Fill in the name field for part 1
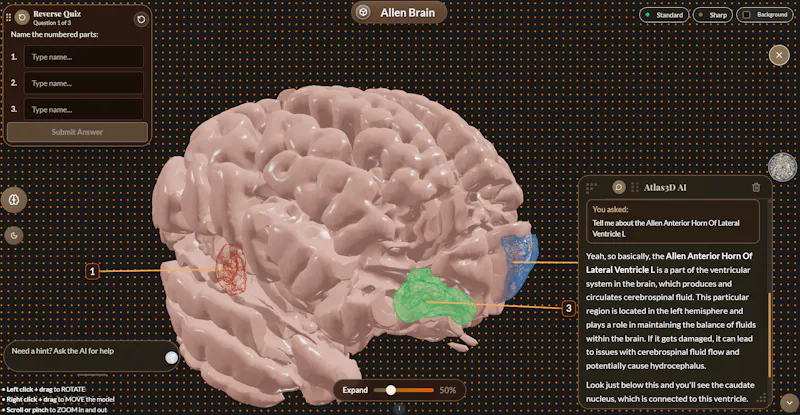This screenshot has width=800, height=415. point(84,57)
